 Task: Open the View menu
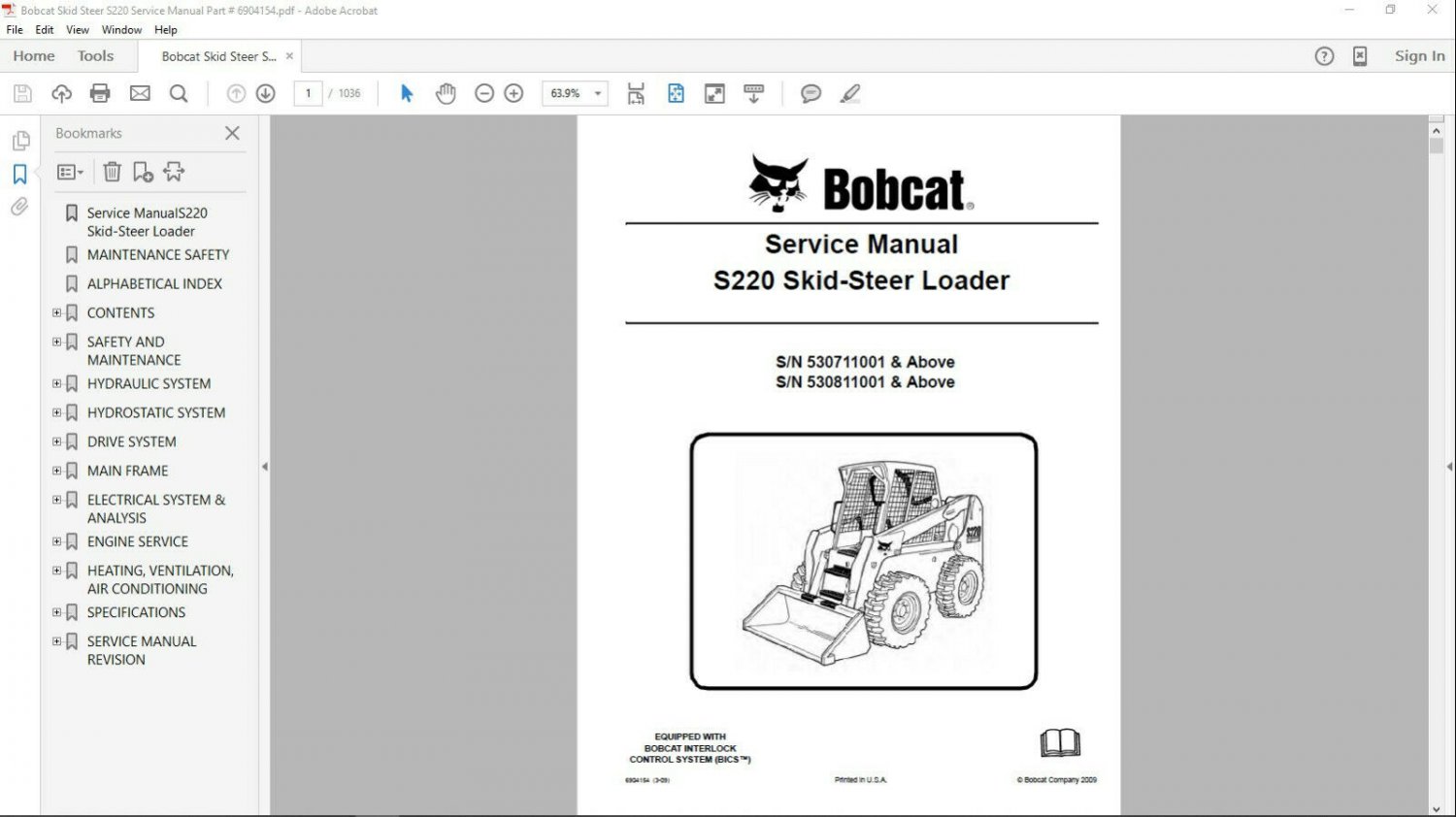(x=78, y=30)
